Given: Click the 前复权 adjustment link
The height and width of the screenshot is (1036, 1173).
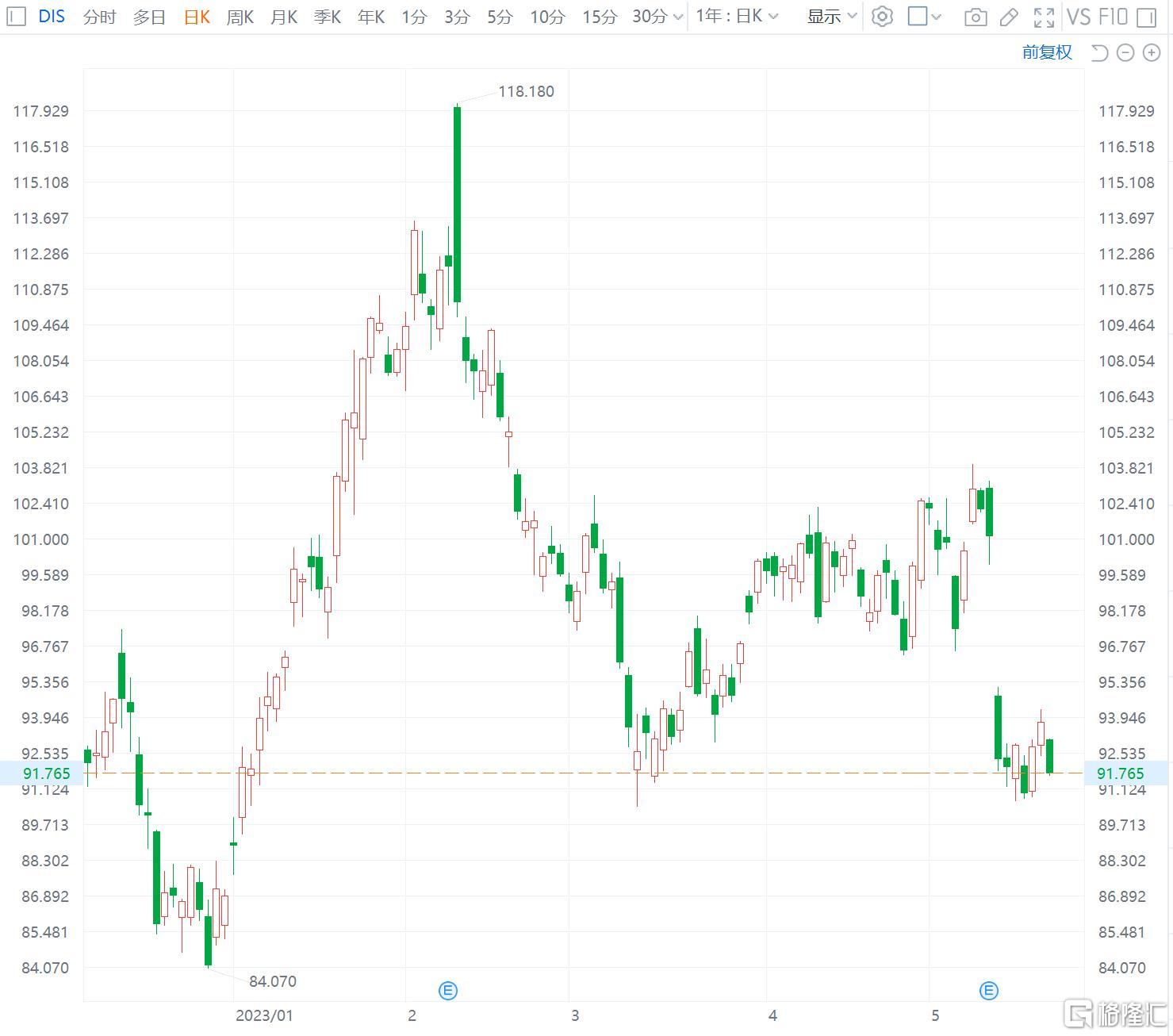Looking at the screenshot, I should coord(1047,52).
